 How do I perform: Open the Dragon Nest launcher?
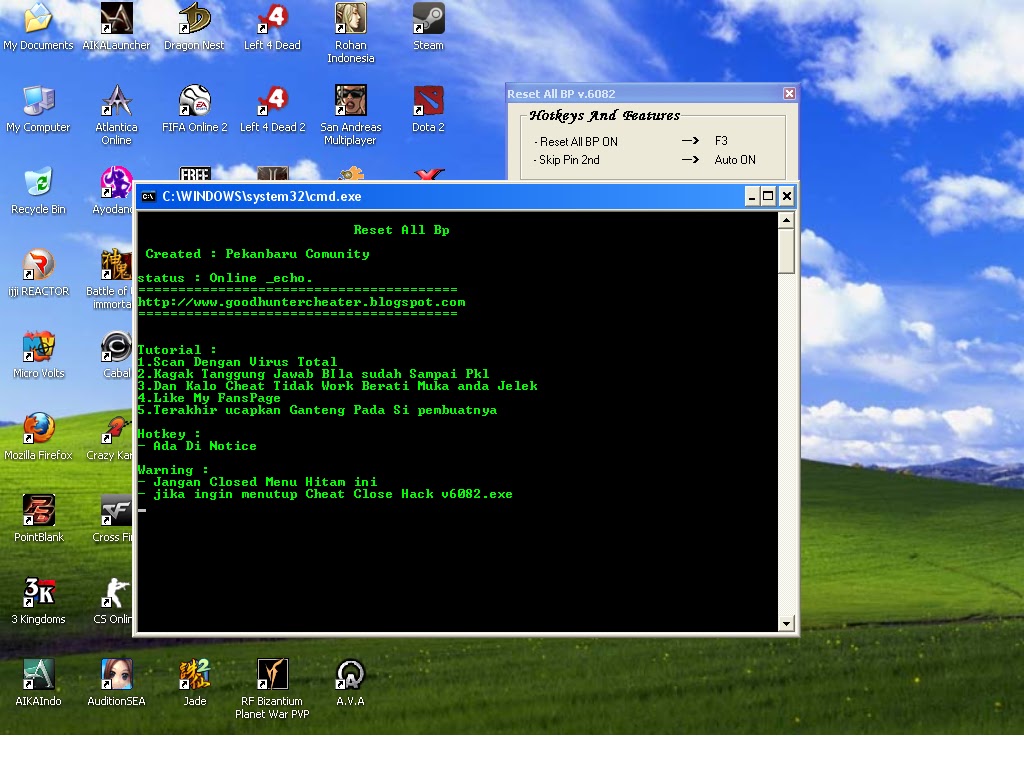[x=194, y=22]
